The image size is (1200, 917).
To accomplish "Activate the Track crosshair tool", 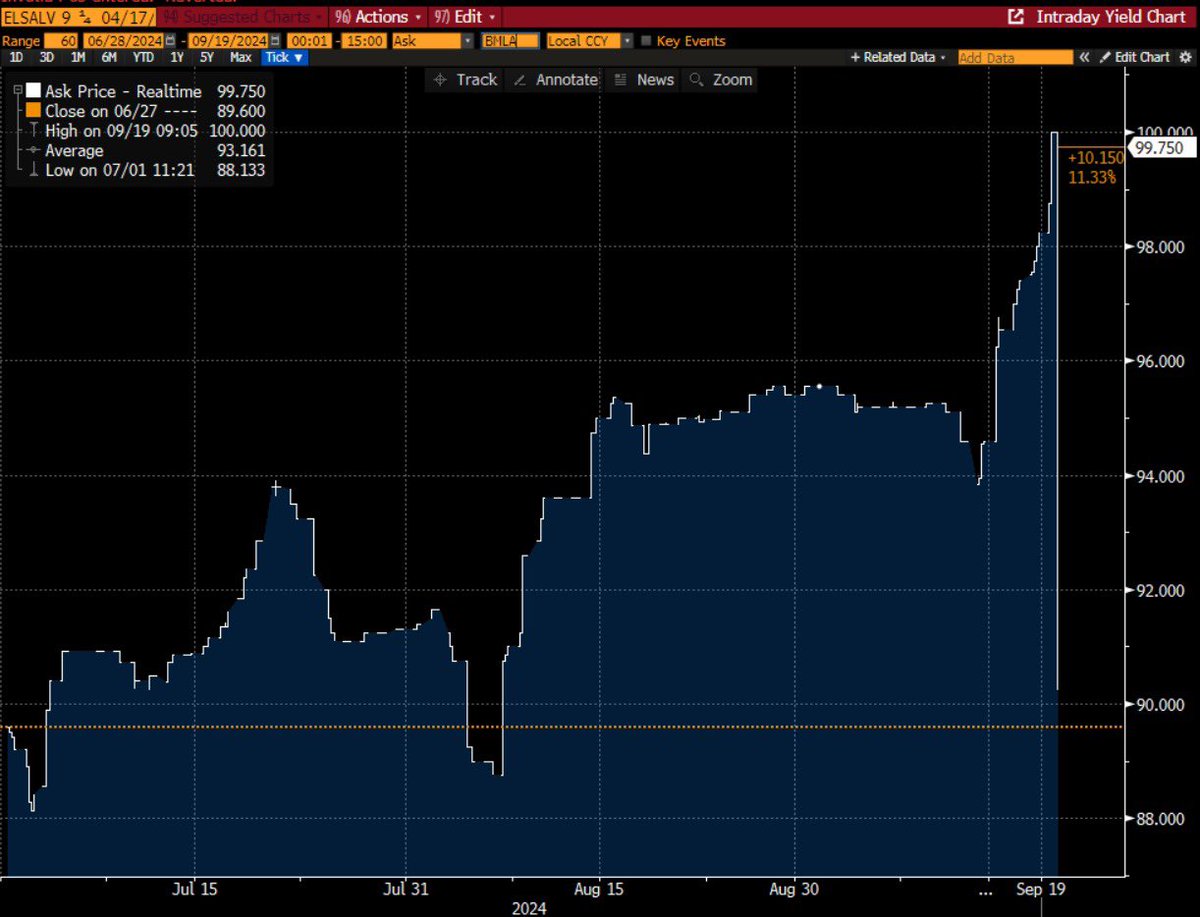I will point(466,80).
